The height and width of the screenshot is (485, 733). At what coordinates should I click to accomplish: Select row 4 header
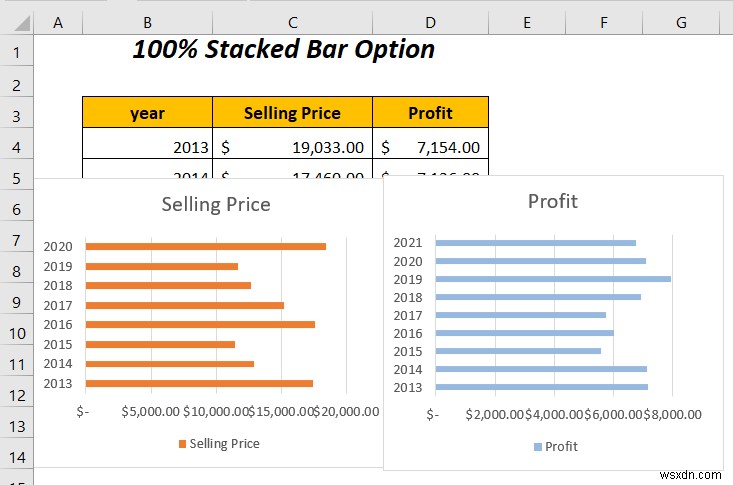pos(16,147)
